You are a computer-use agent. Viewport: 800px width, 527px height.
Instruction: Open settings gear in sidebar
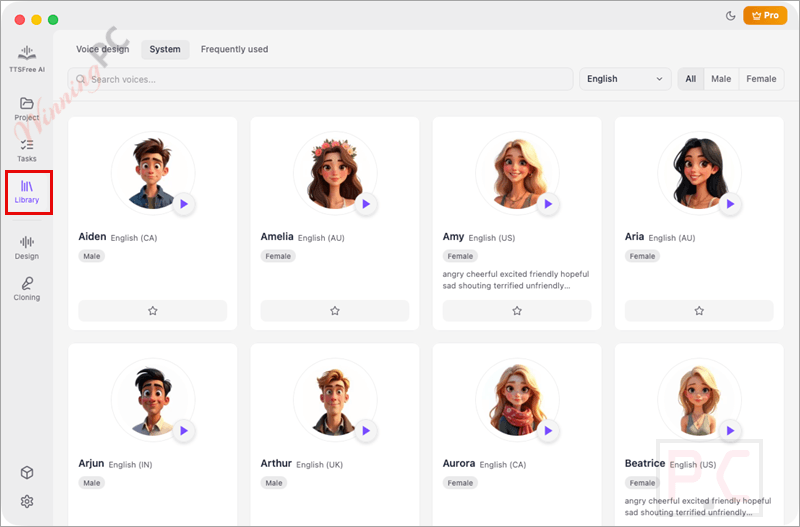[x=27, y=501]
